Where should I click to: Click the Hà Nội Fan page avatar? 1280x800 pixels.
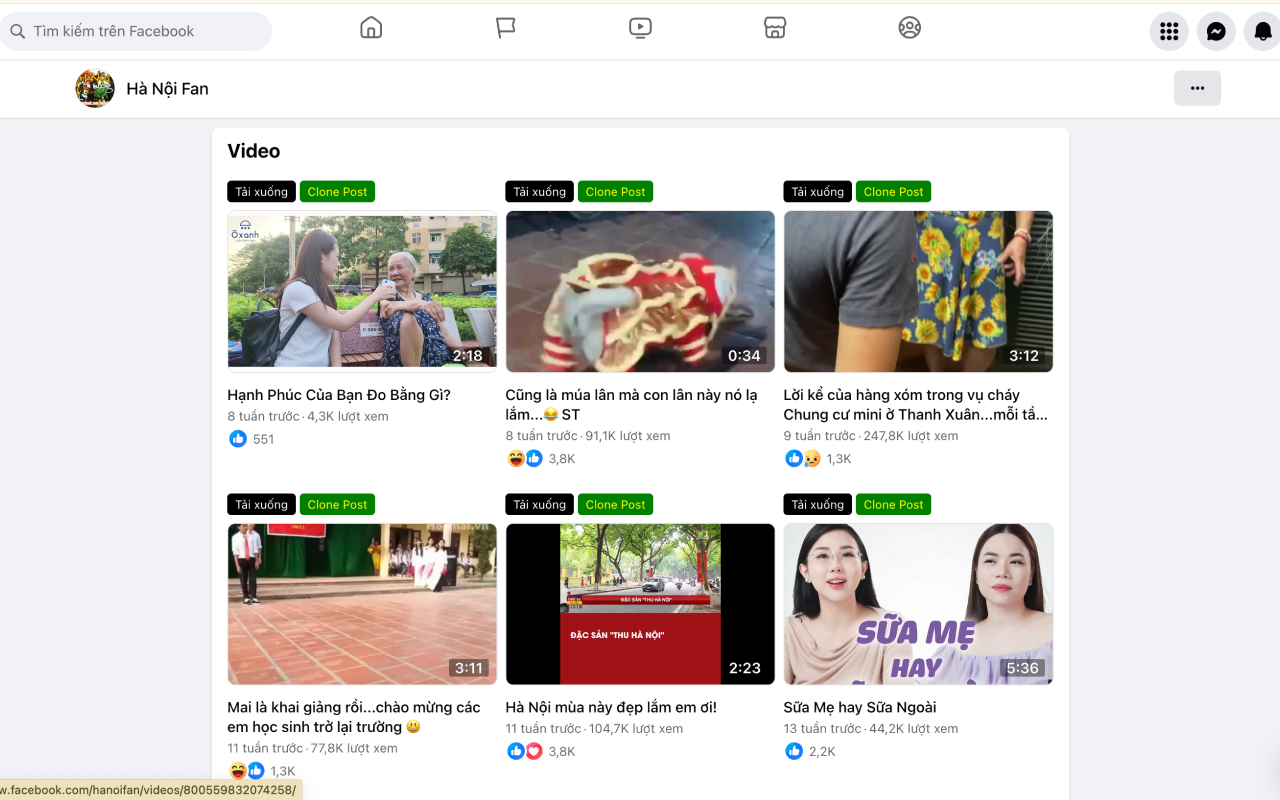click(x=95, y=88)
